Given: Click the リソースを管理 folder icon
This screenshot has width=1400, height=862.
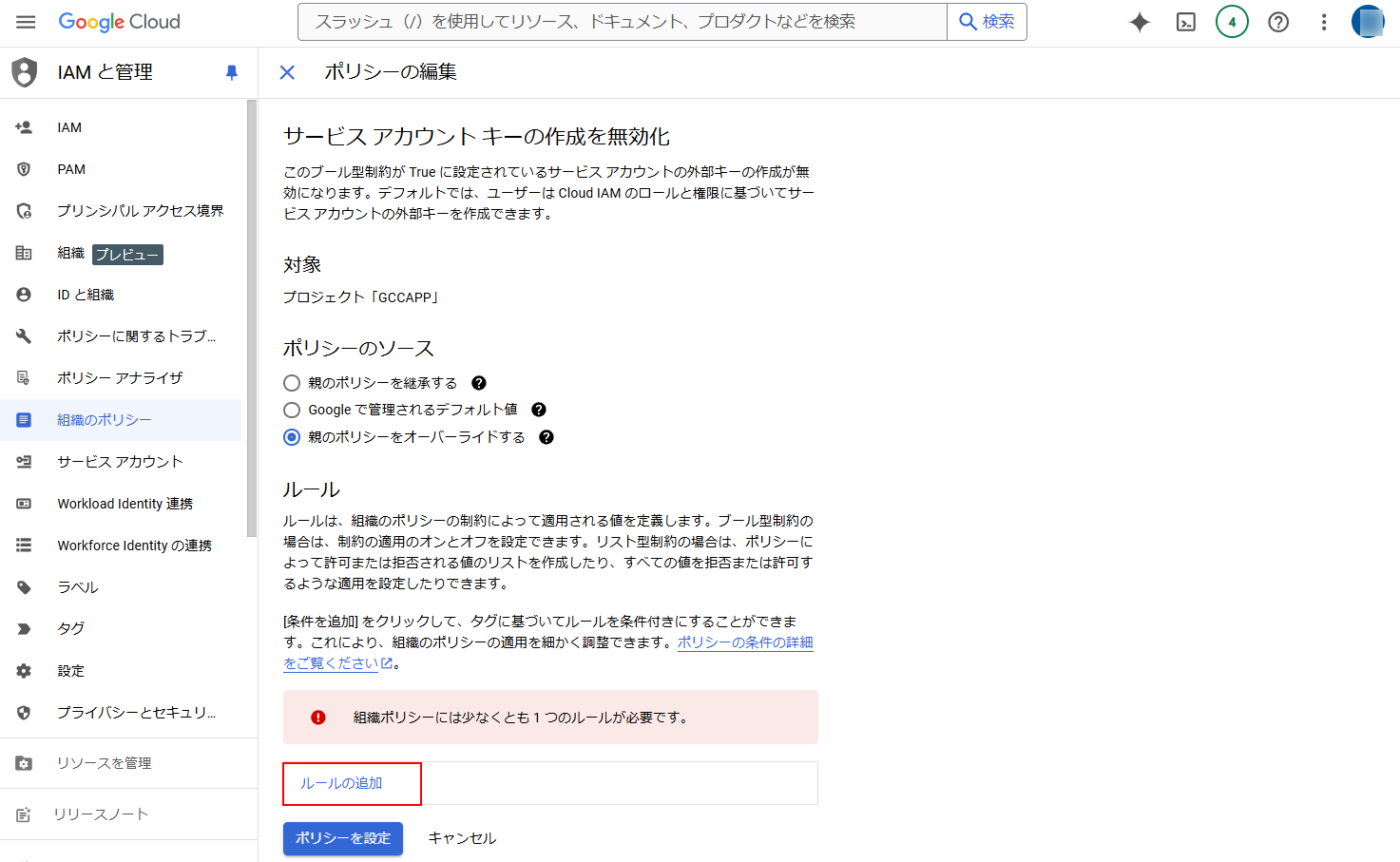Looking at the screenshot, I should coord(24,763).
